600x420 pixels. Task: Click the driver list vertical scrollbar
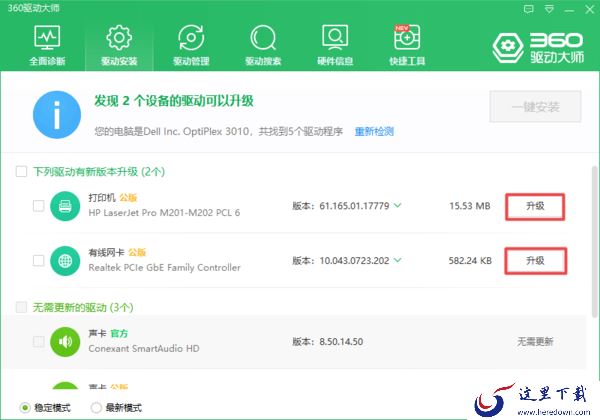tap(595, 242)
